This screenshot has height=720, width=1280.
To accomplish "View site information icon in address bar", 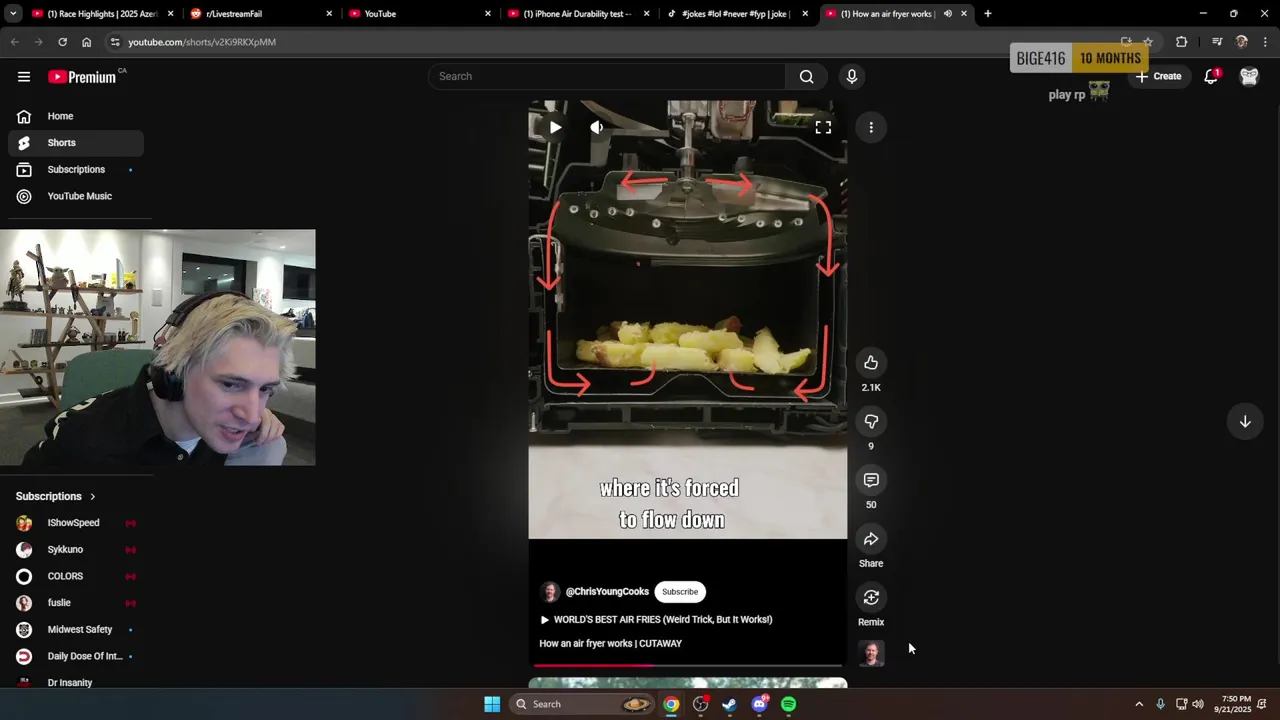I will 115,42.
